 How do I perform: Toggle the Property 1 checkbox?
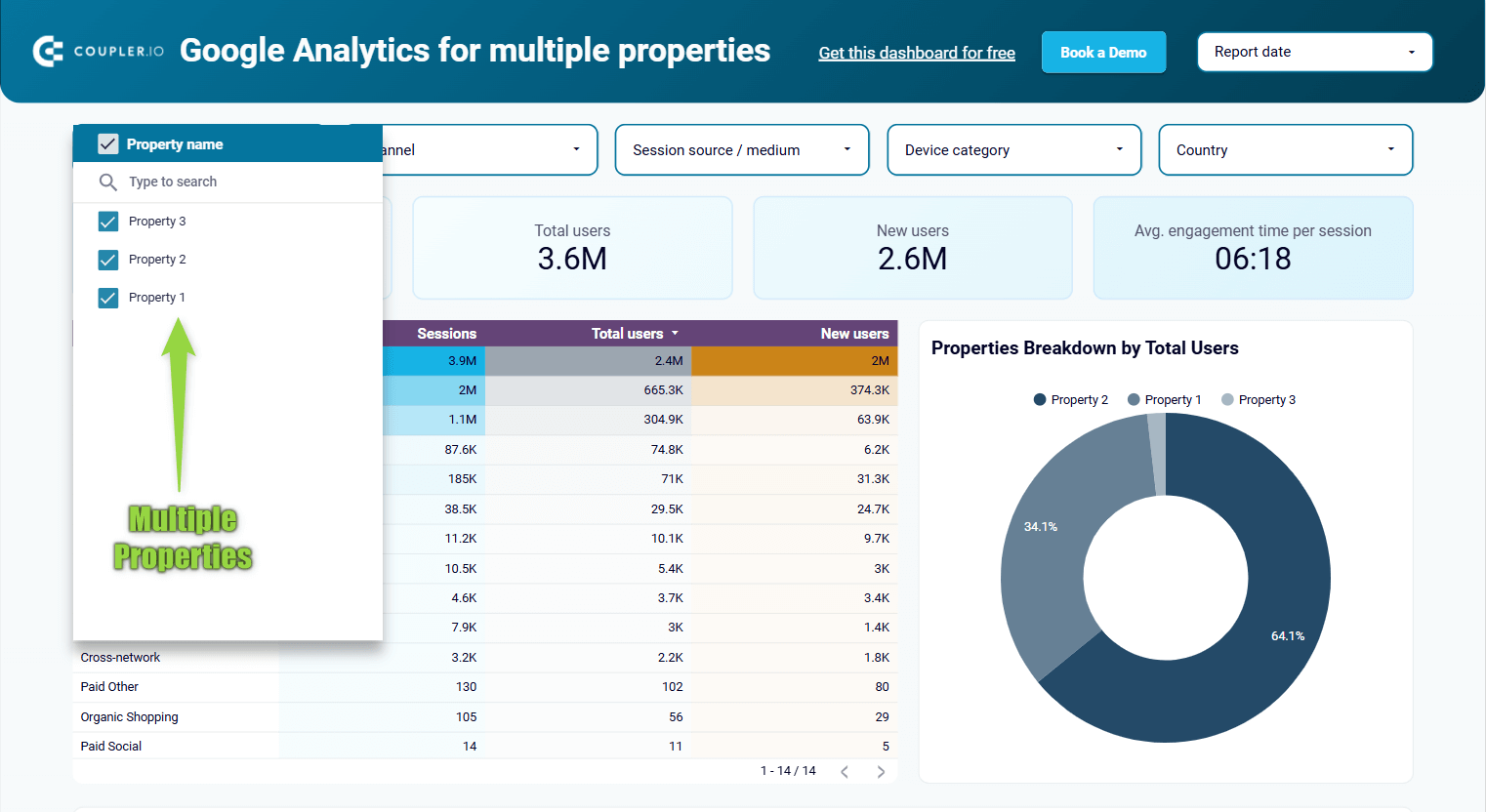108,298
